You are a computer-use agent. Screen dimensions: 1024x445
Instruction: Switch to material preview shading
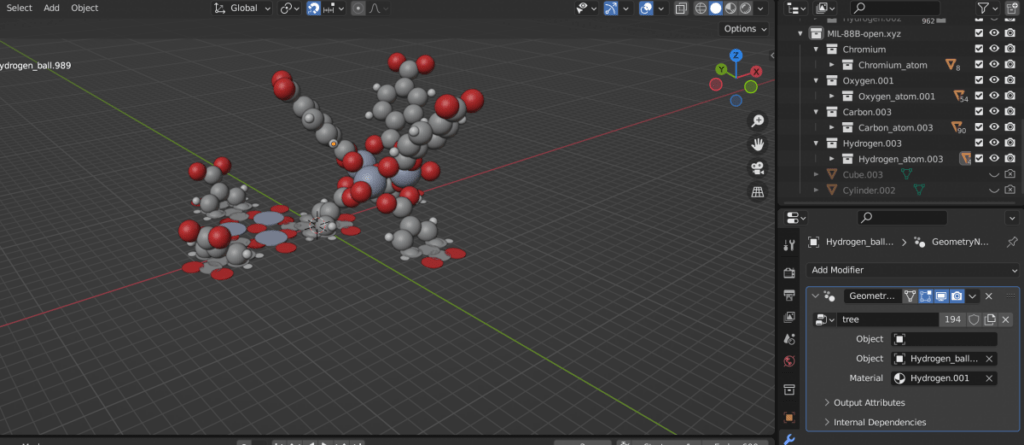(x=731, y=8)
